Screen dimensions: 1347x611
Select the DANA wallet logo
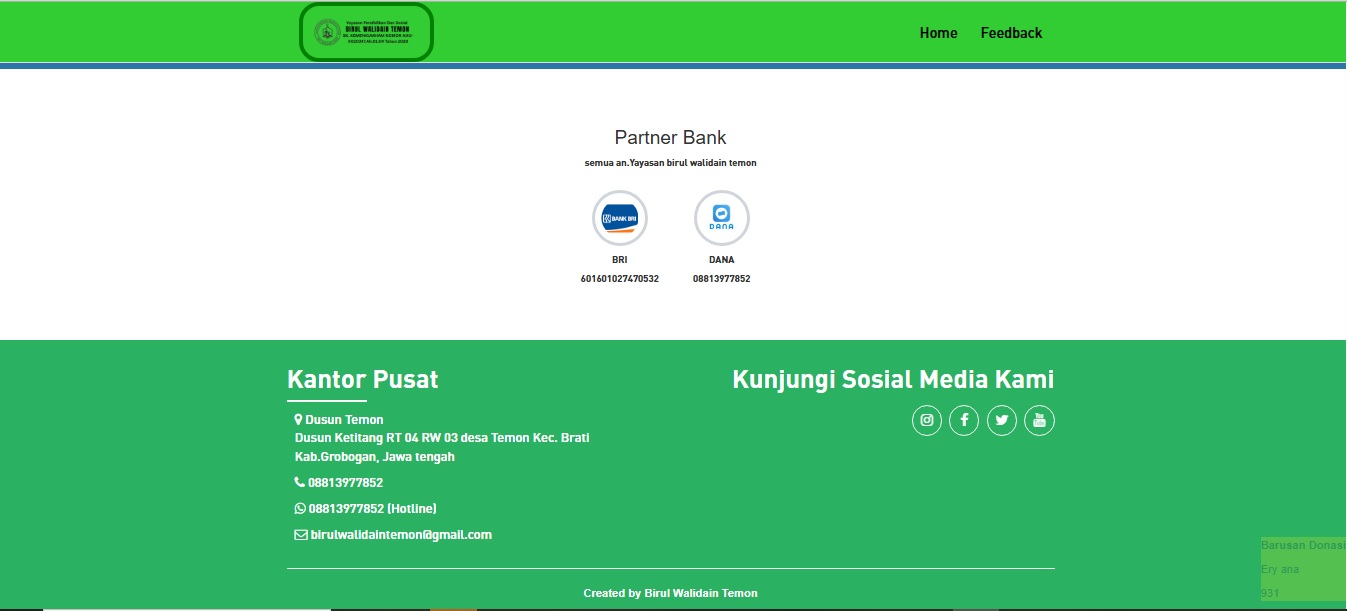pos(721,217)
